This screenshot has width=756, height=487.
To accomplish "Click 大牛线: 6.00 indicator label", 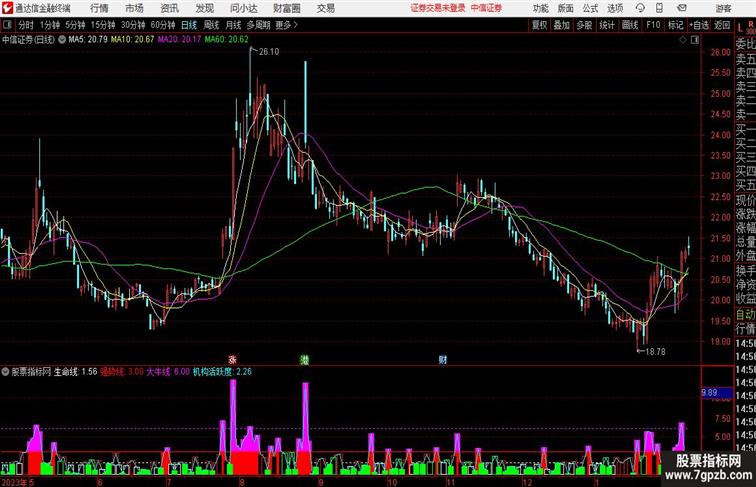I will (x=168, y=372).
